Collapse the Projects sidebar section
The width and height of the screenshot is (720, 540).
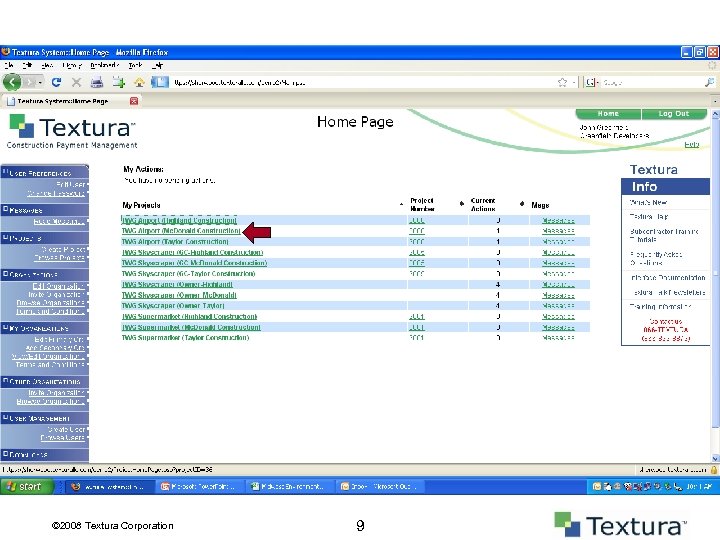tap(6, 237)
